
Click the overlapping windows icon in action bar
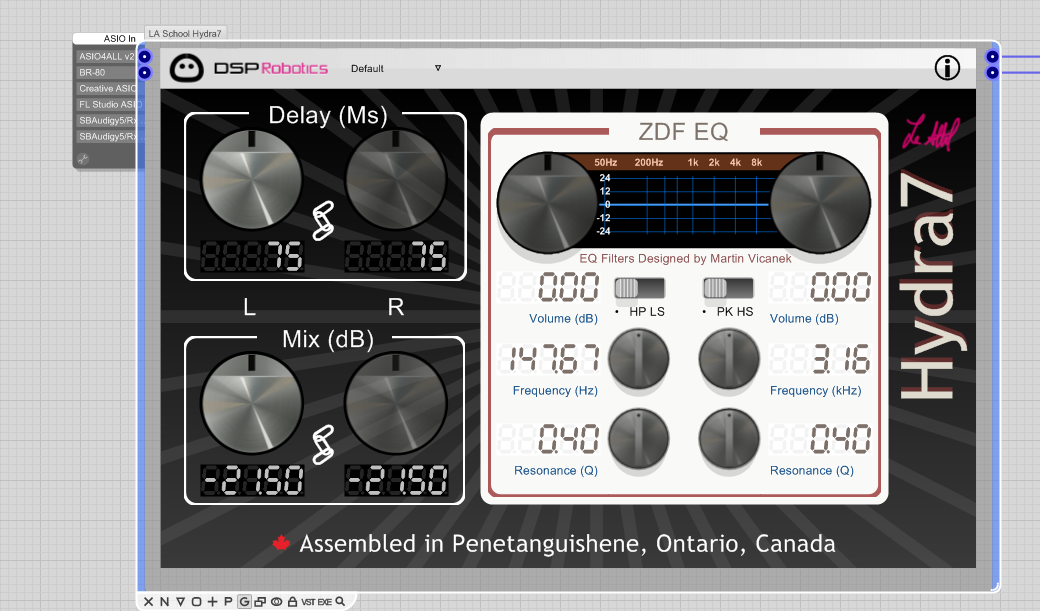tap(260, 602)
